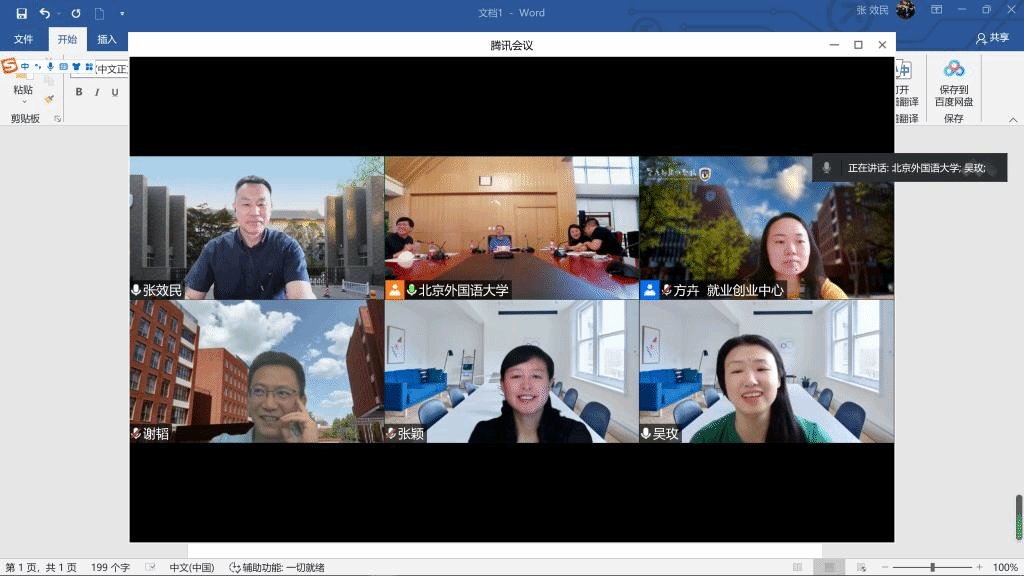Click the Sogou voice input microphone
Screen dimensions: 1024x576
pos(51,67)
